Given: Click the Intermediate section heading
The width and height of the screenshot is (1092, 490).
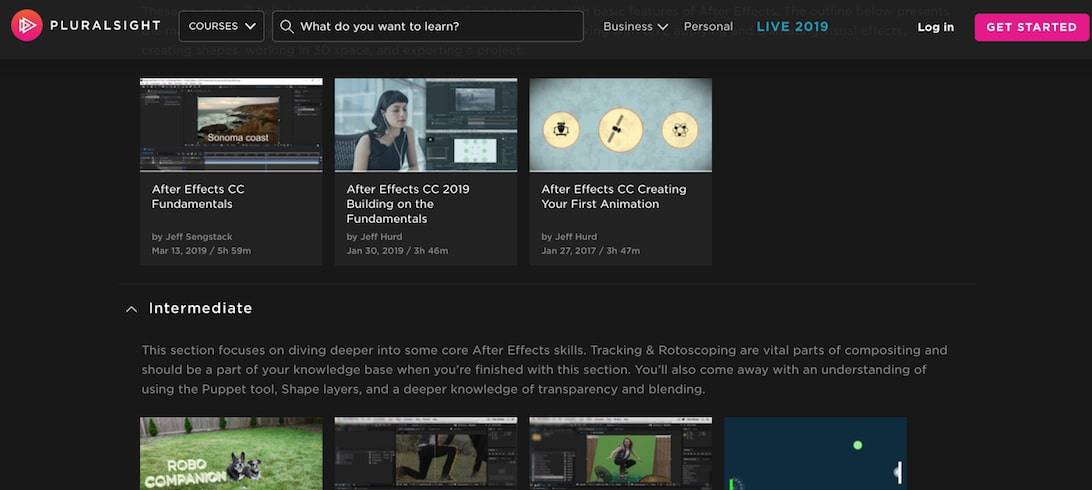Looking at the screenshot, I should (x=201, y=308).
